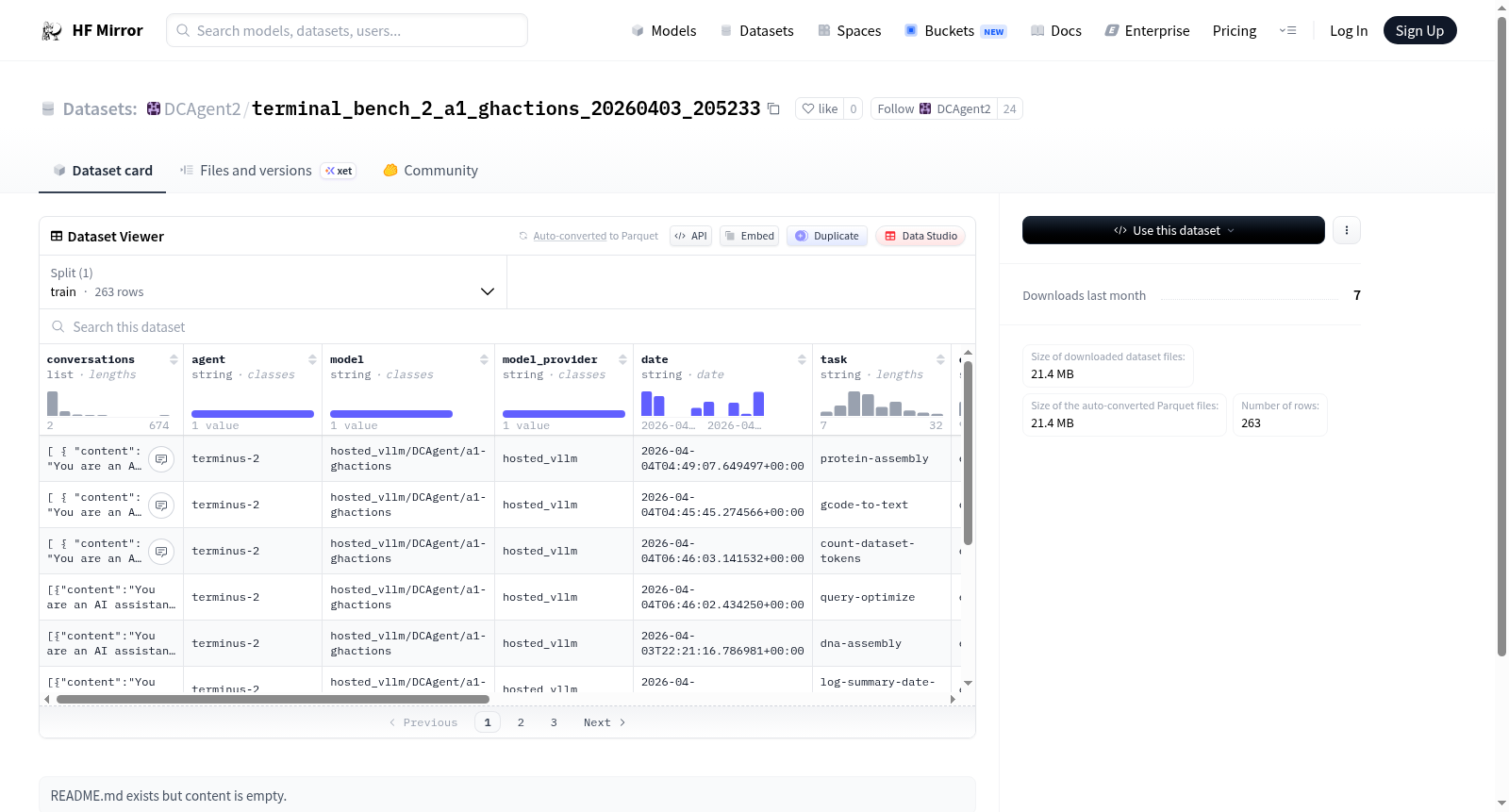Open the API button in viewer

pos(690,236)
